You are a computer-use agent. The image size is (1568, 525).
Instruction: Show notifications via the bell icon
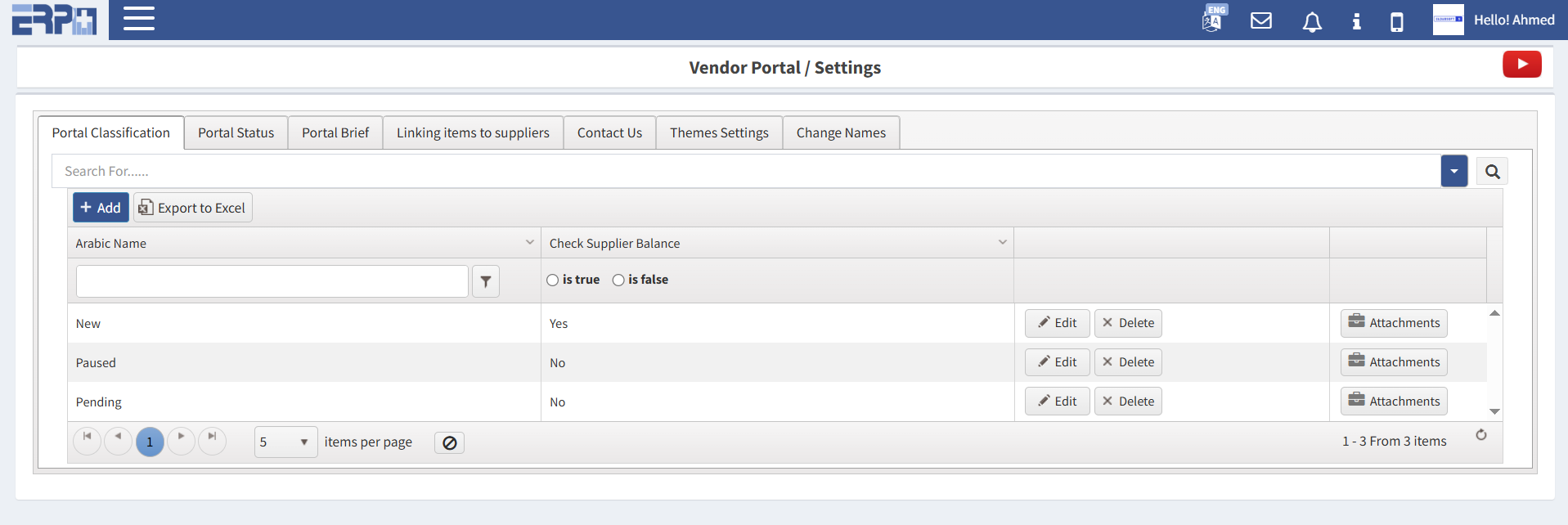click(x=1312, y=21)
